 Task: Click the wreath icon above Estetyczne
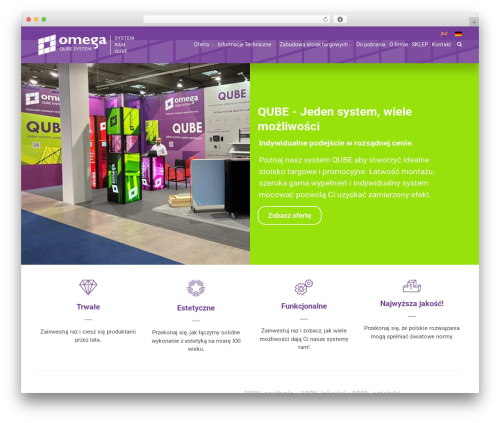point(196,288)
